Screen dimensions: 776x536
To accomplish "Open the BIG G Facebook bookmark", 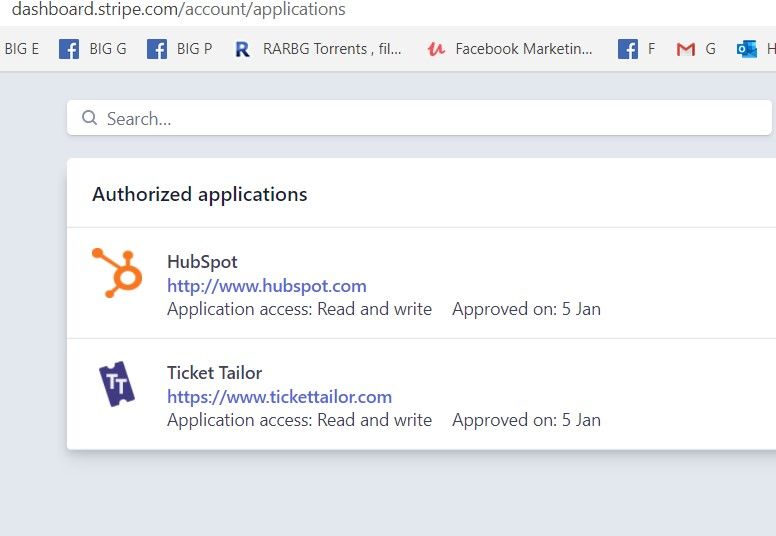I will coord(93,49).
